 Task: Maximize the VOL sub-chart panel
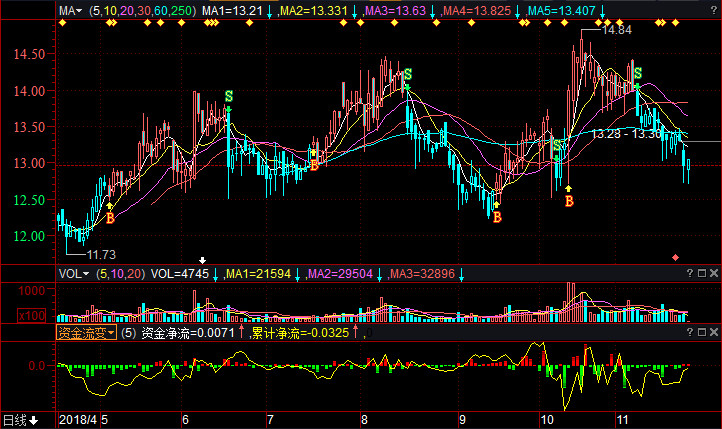[x=702, y=273]
